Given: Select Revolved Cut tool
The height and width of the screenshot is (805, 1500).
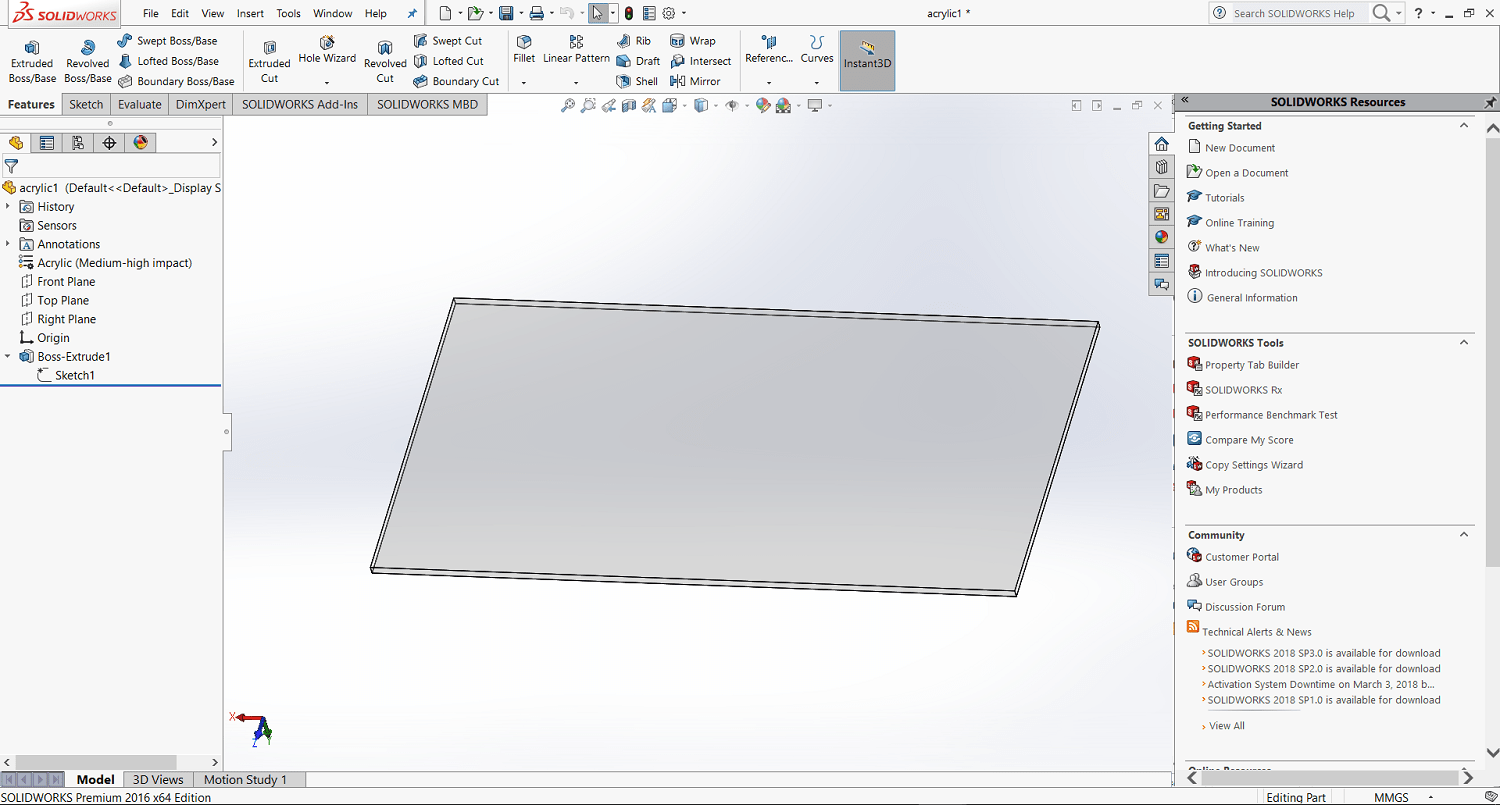Looking at the screenshot, I should (385, 62).
